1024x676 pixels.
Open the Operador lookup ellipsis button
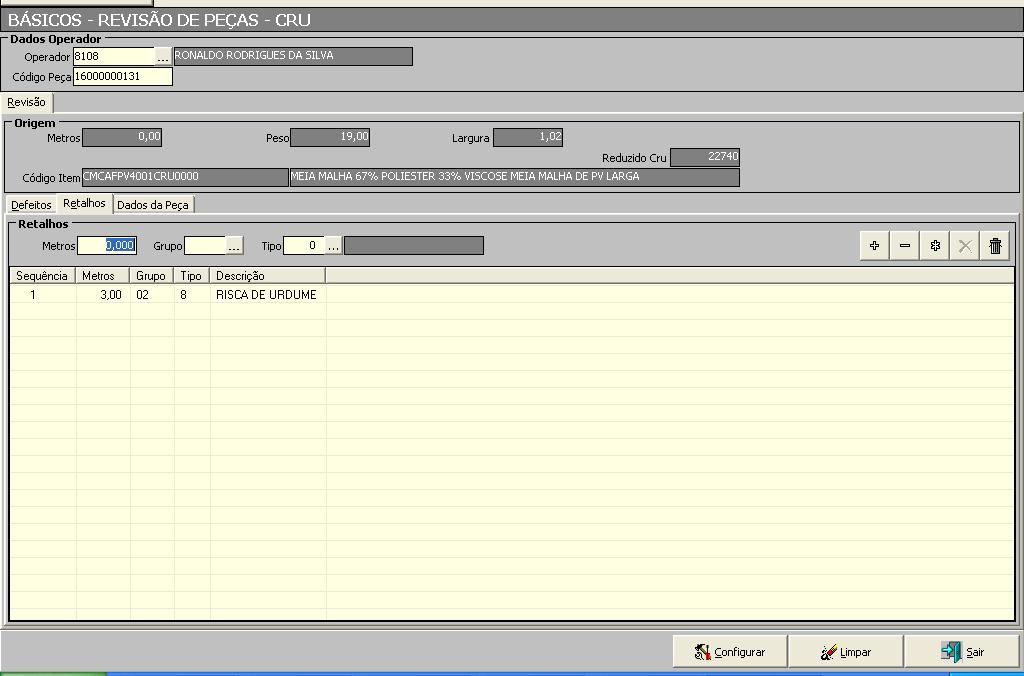coord(163,57)
